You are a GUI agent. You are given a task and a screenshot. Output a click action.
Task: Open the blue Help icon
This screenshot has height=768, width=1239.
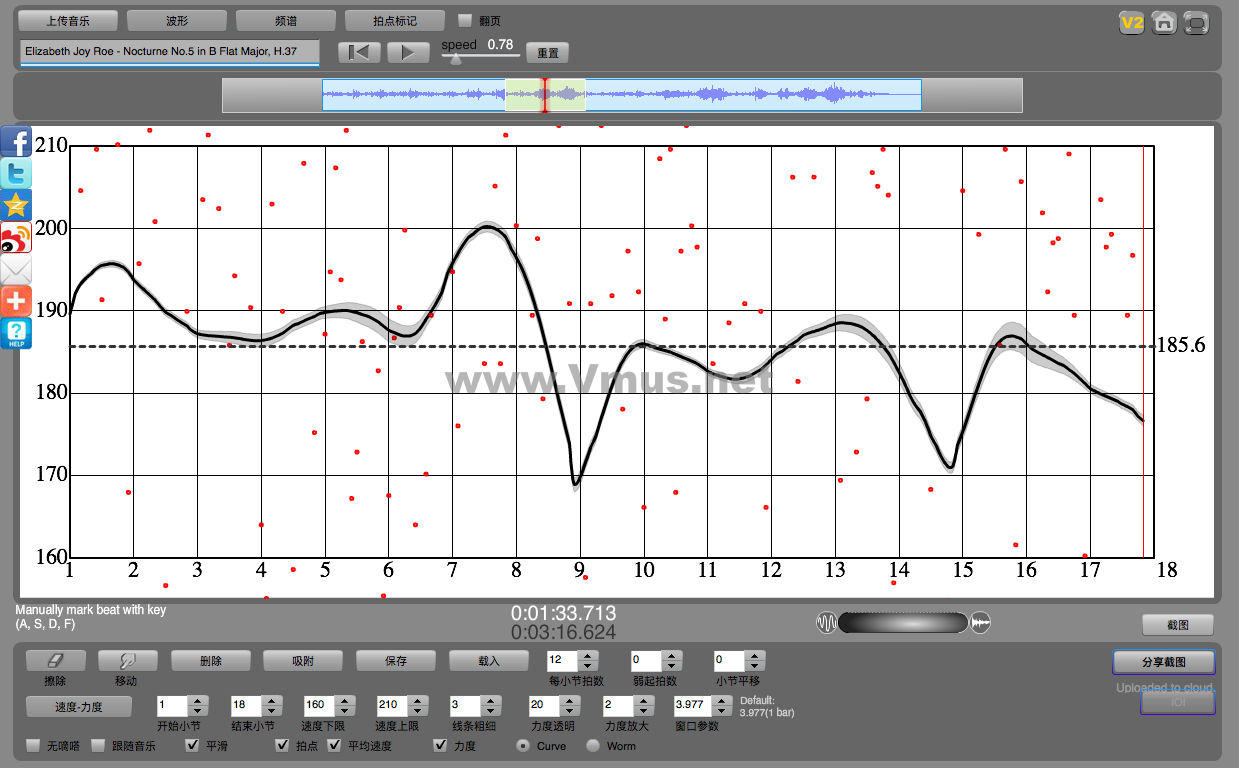[16, 334]
